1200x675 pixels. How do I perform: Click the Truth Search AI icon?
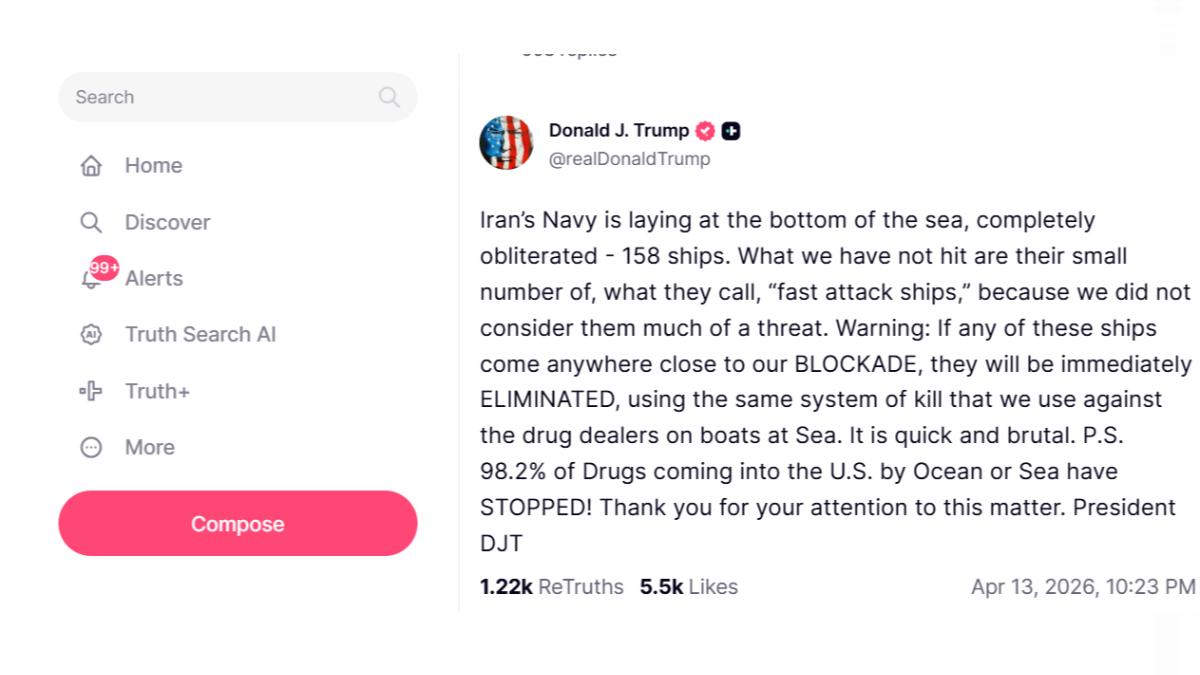[x=91, y=335]
